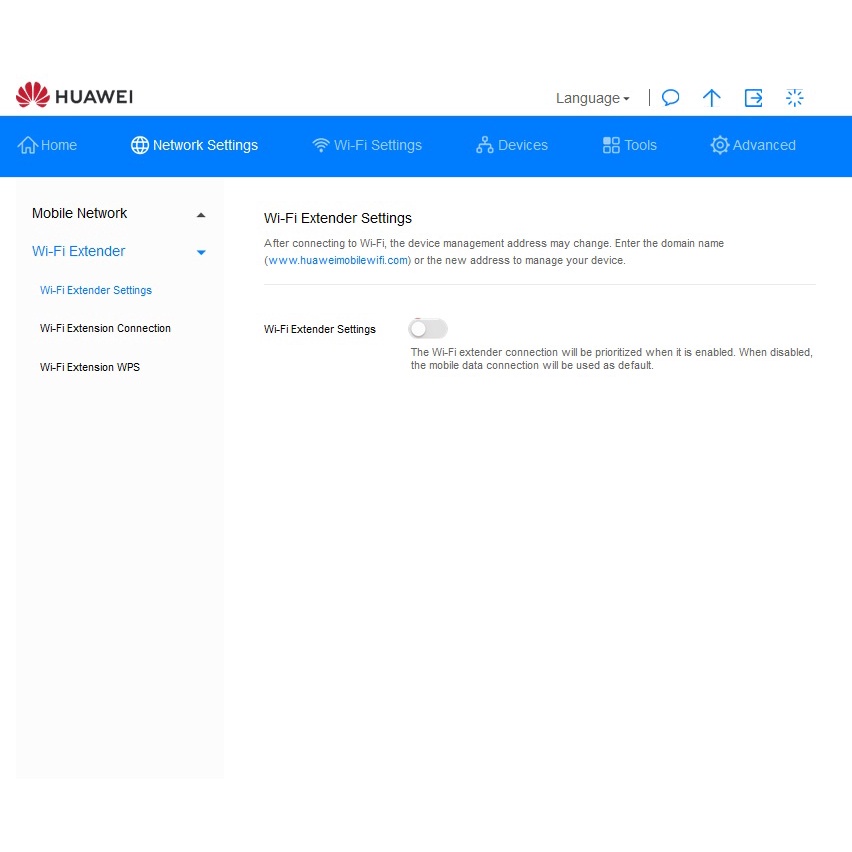
Task: Select Wi-Fi Extender Settings sidebar item
Action: 96,290
